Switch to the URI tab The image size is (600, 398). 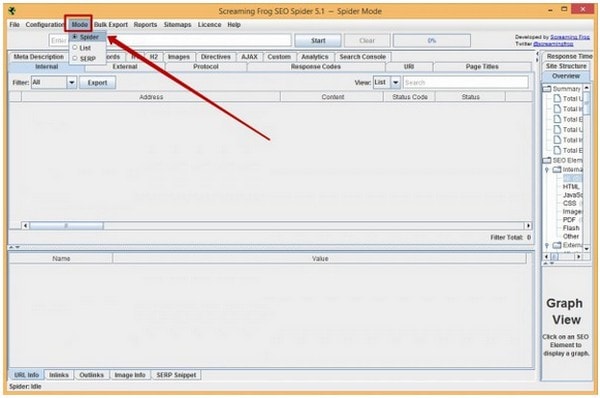(x=409, y=67)
